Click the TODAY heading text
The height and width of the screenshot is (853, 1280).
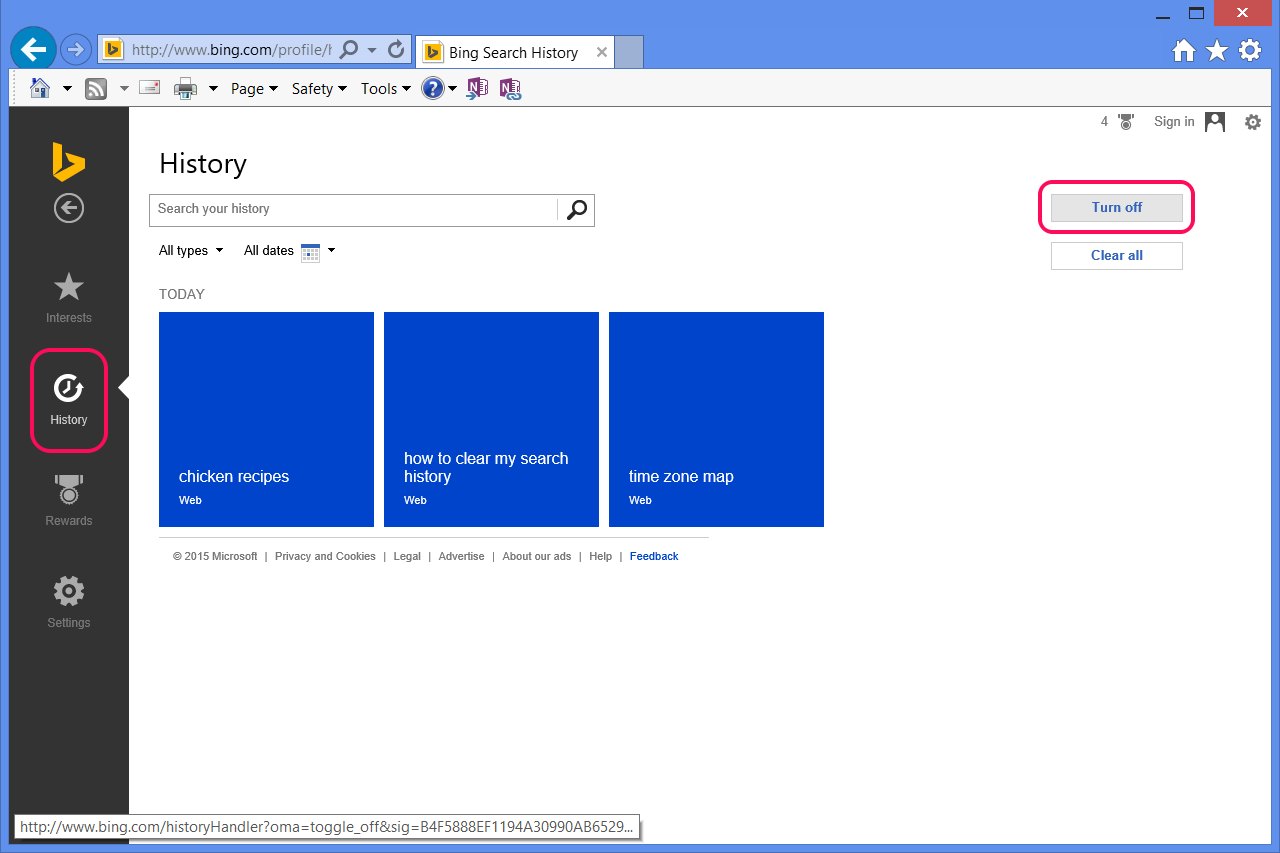pyautogui.click(x=182, y=295)
